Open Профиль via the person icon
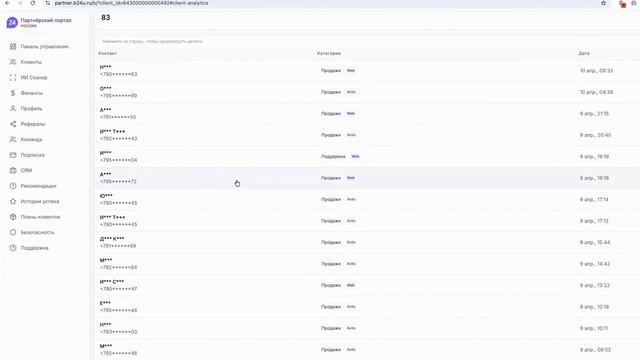The height and width of the screenshot is (360, 640). click(x=13, y=109)
